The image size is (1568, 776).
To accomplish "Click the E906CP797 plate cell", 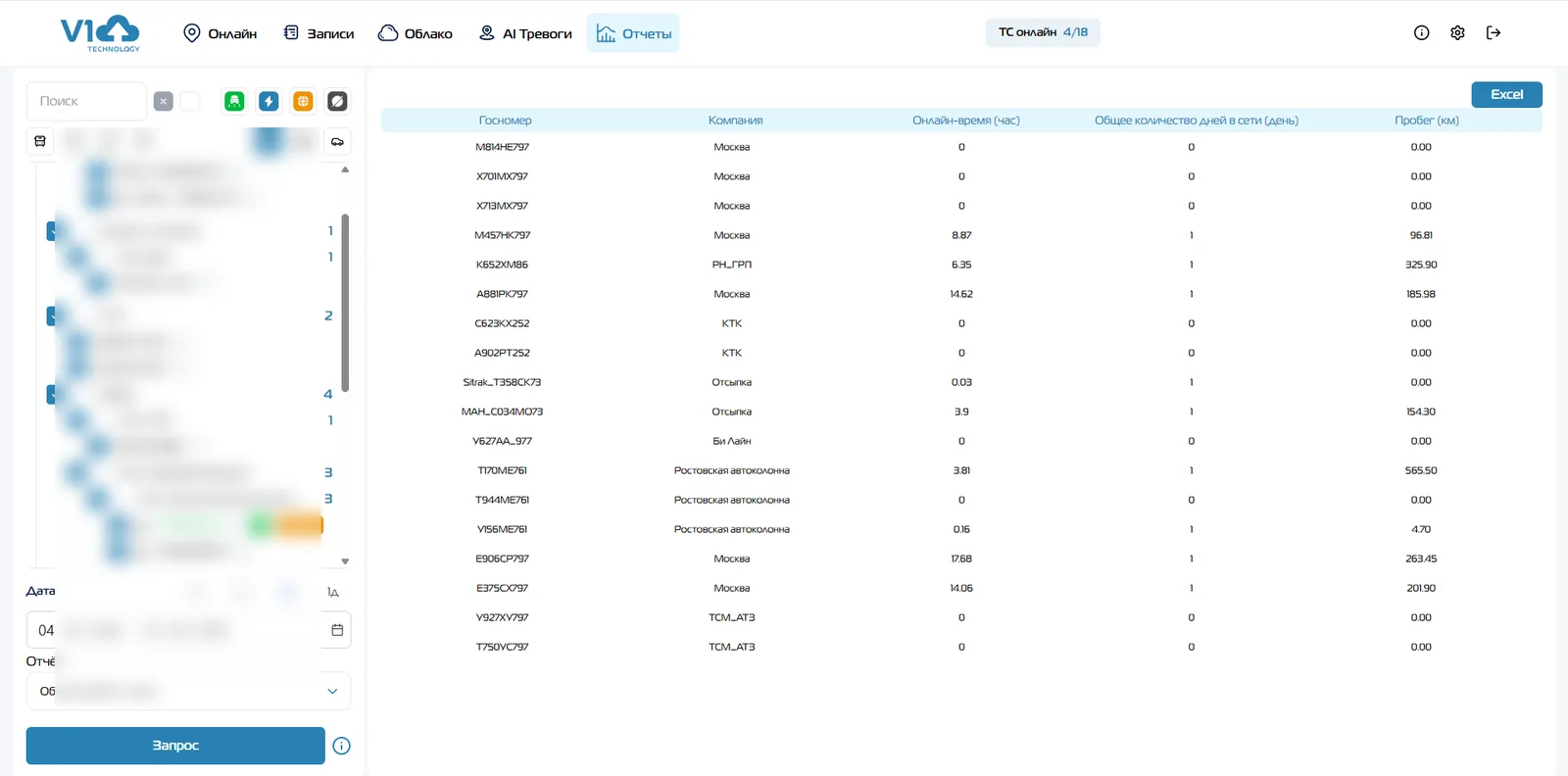I will coord(502,558).
